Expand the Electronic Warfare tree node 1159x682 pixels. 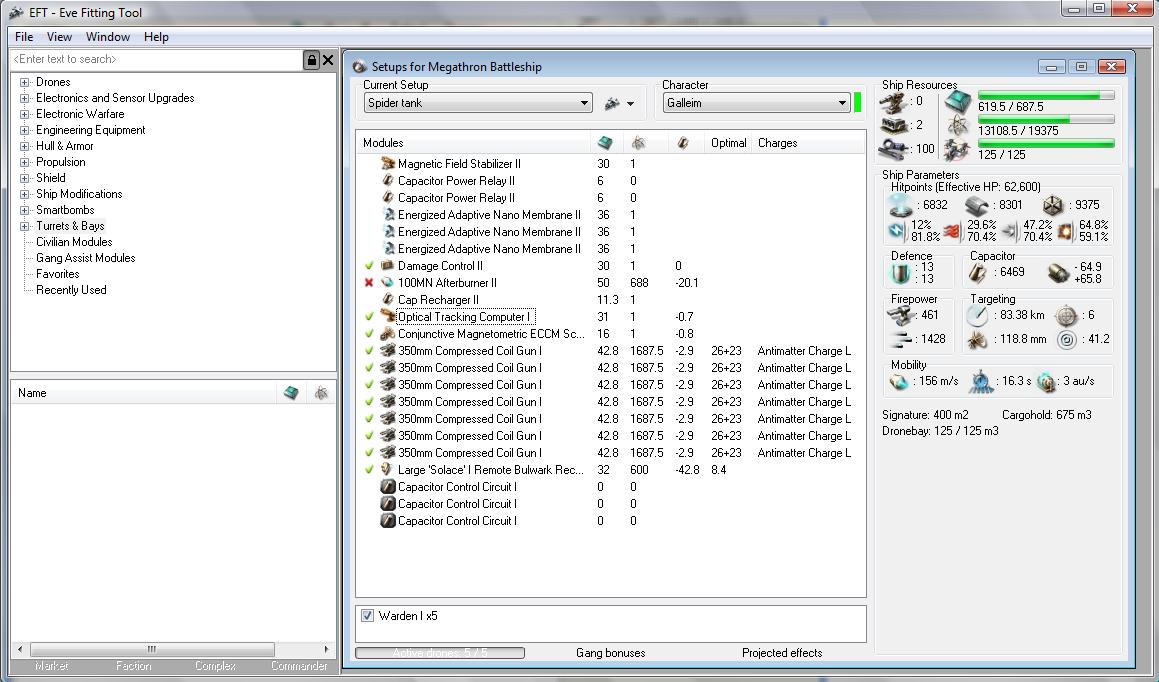coord(24,114)
